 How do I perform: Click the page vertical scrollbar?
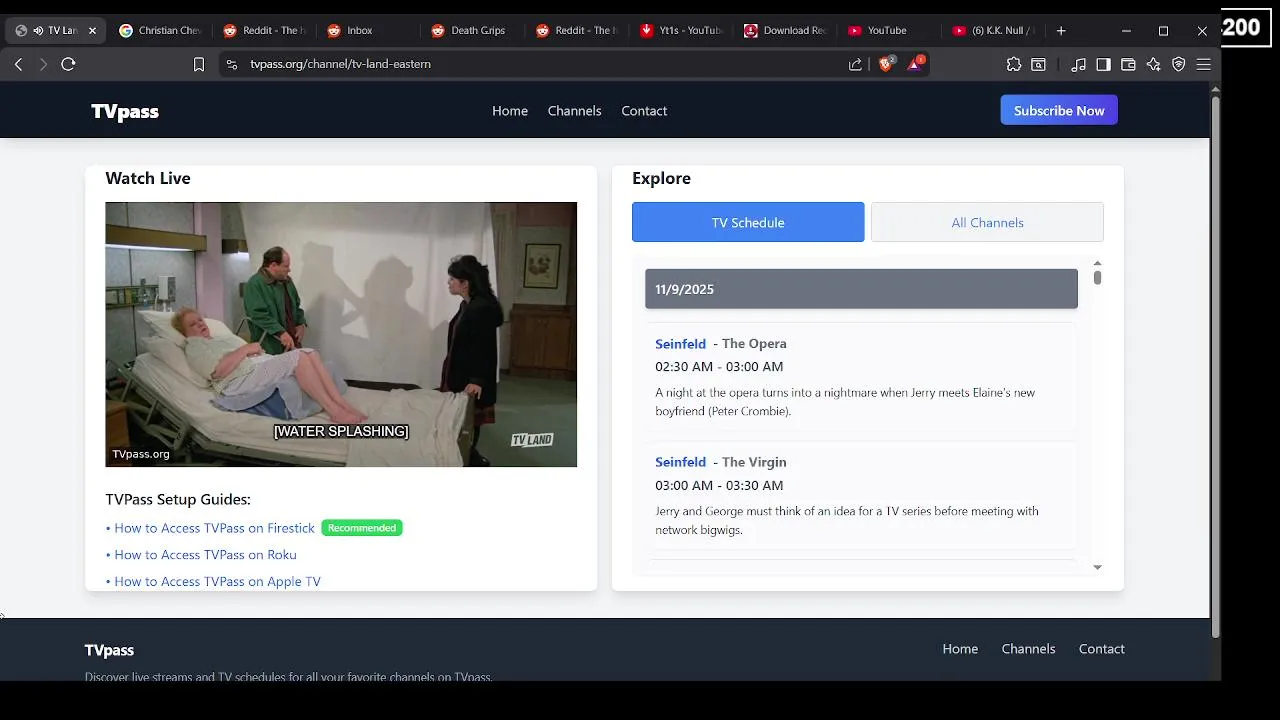(x=1216, y=366)
